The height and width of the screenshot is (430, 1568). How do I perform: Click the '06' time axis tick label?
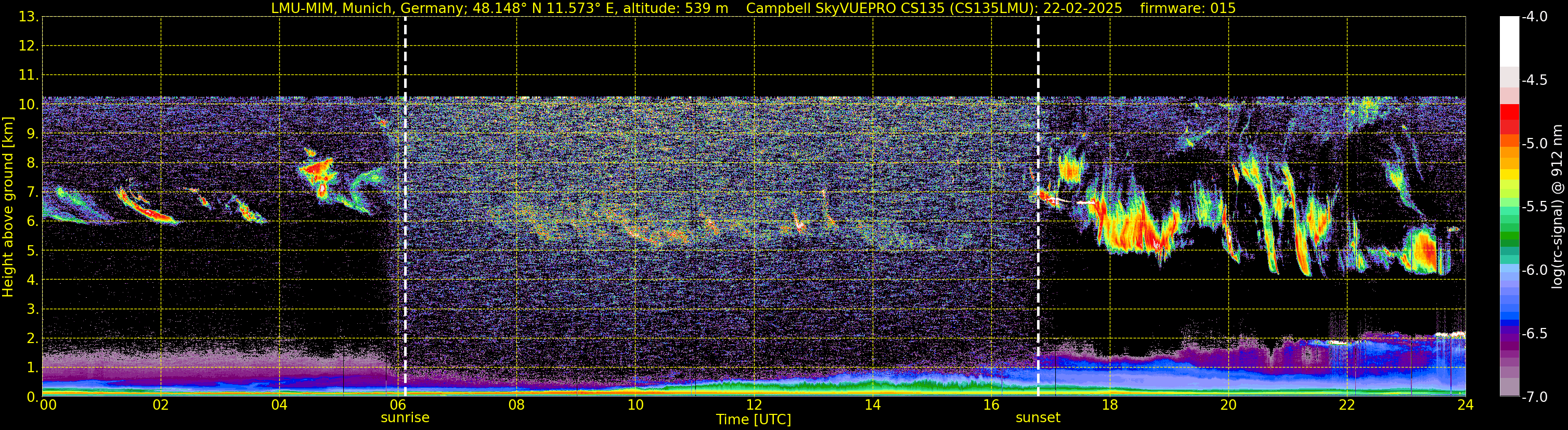pyautogui.click(x=398, y=405)
